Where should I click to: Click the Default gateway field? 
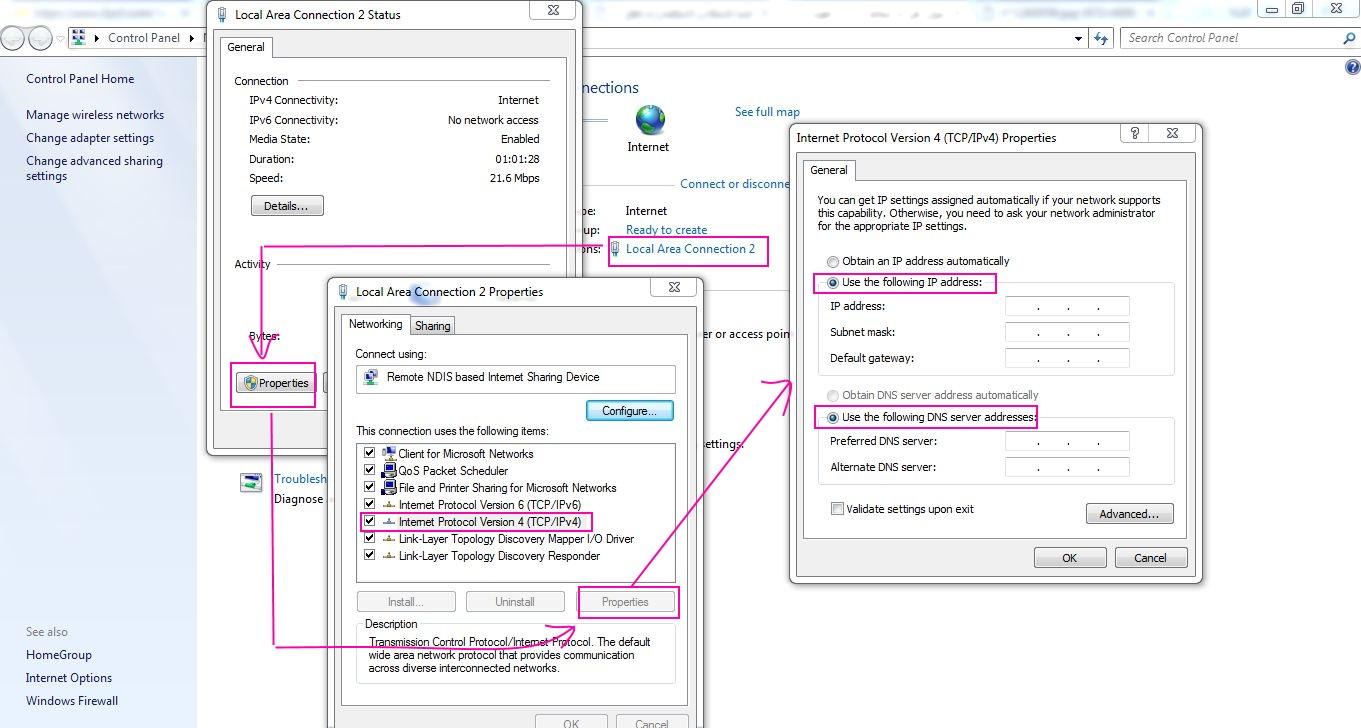tap(1067, 358)
